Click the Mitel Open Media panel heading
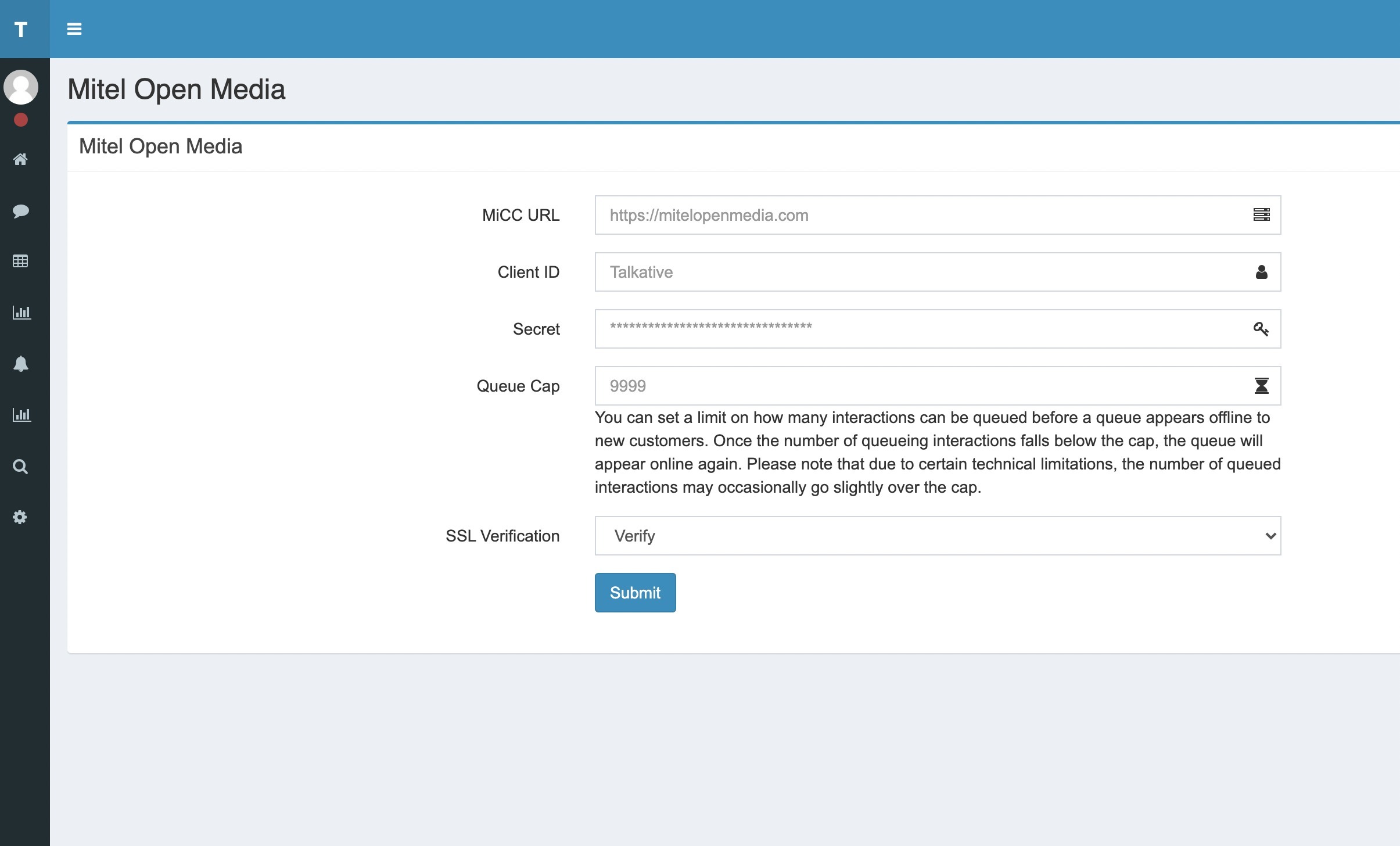The height and width of the screenshot is (846, 1400). pyautogui.click(x=160, y=146)
